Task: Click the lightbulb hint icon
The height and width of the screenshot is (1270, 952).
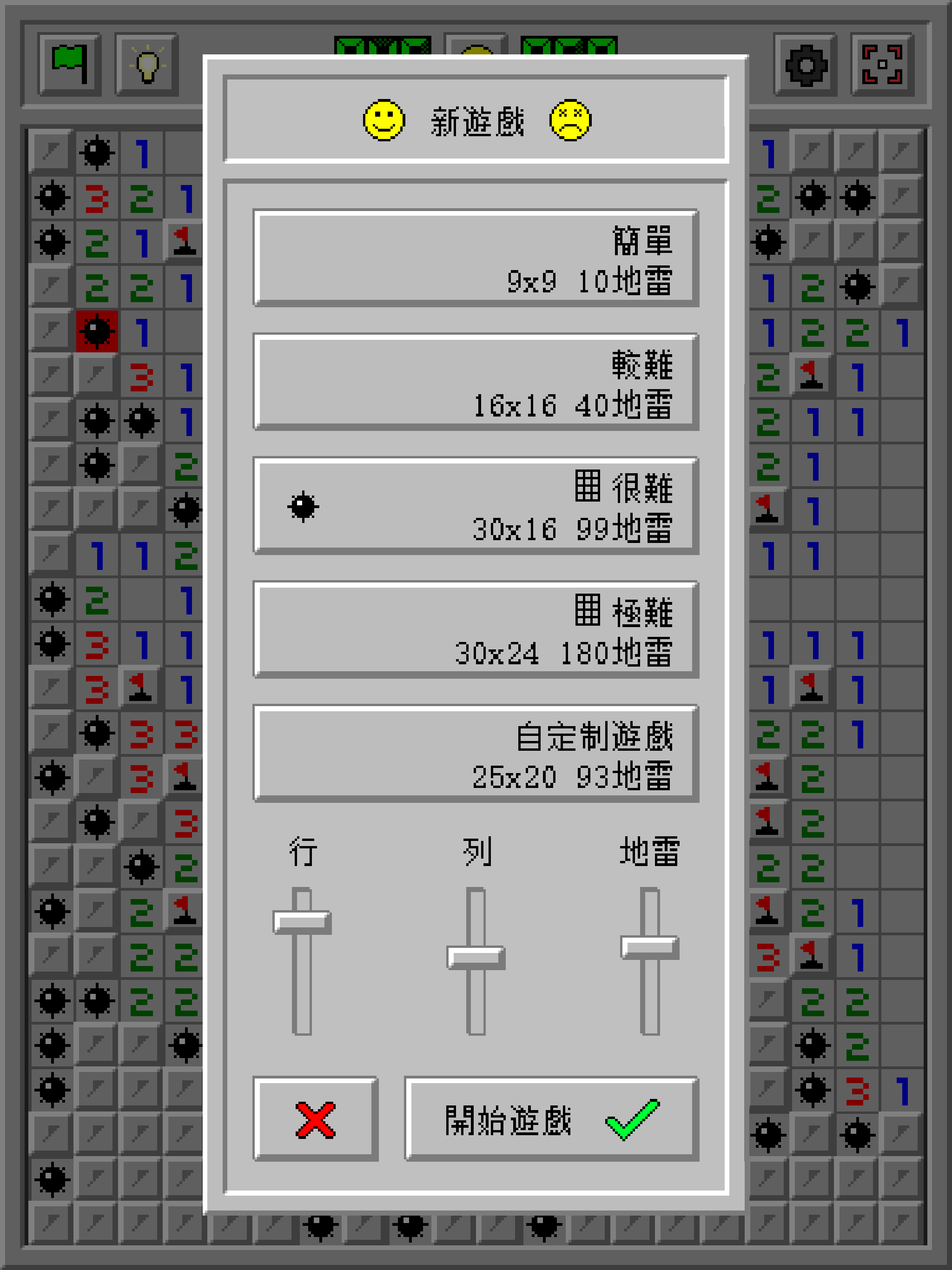Action: 147,64
